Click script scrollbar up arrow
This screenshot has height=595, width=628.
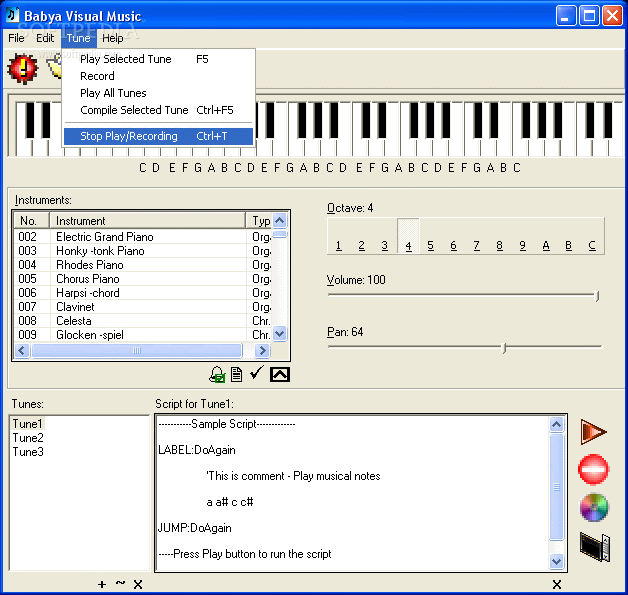[x=556, y=424]
